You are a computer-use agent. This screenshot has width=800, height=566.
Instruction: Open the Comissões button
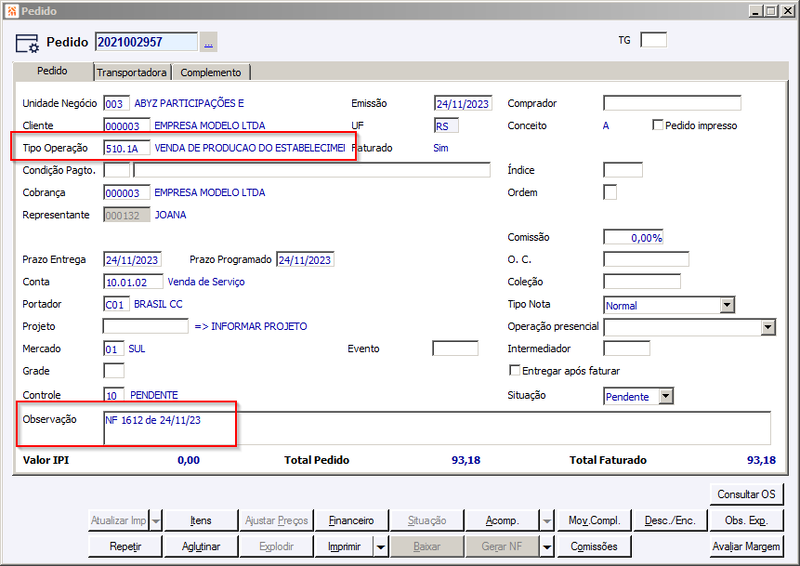point(594,547)
